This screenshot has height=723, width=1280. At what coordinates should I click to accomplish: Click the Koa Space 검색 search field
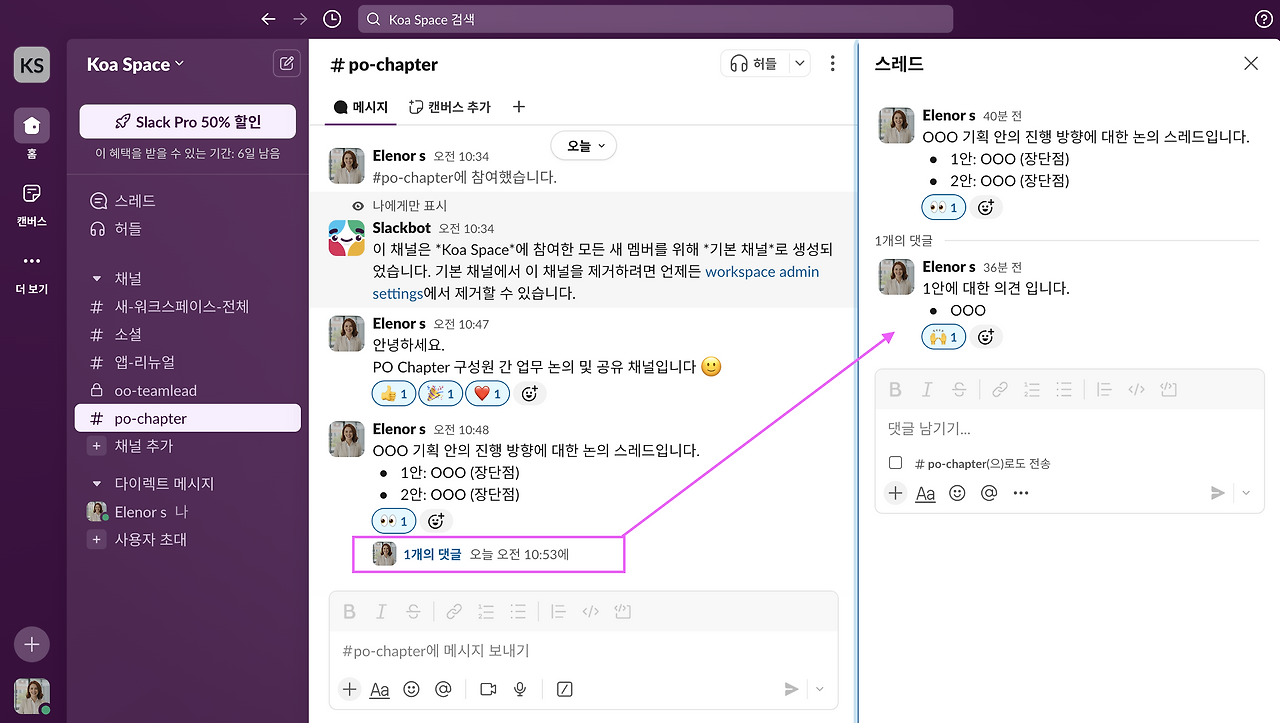[655, 18]
